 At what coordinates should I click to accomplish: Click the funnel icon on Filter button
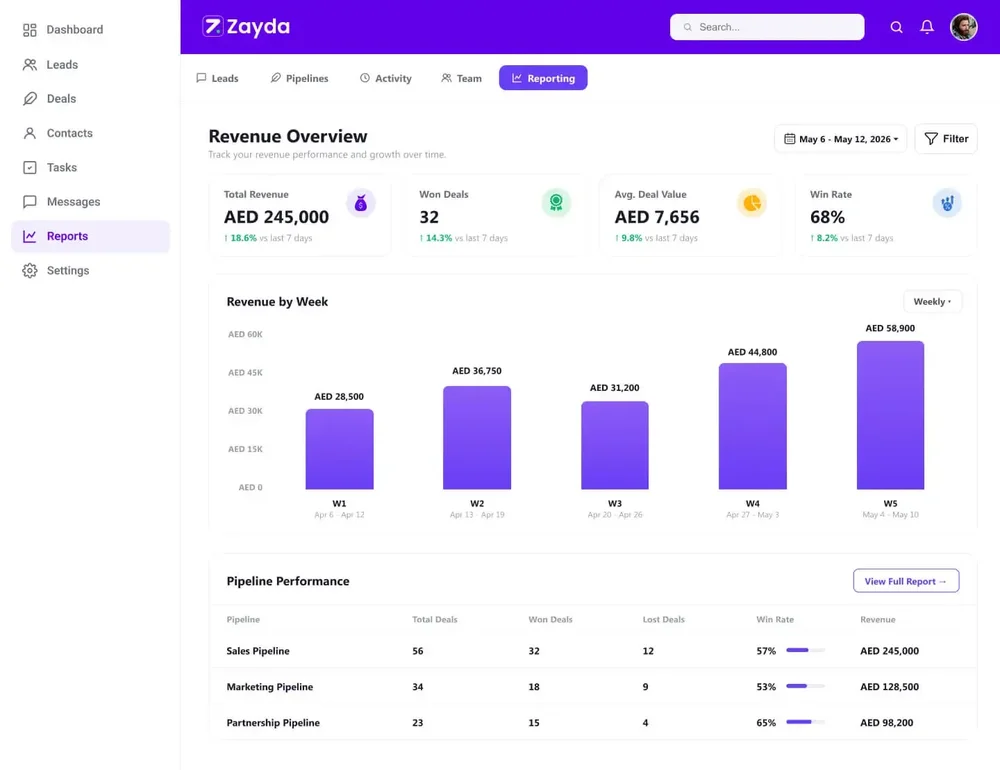coord(930,138)
